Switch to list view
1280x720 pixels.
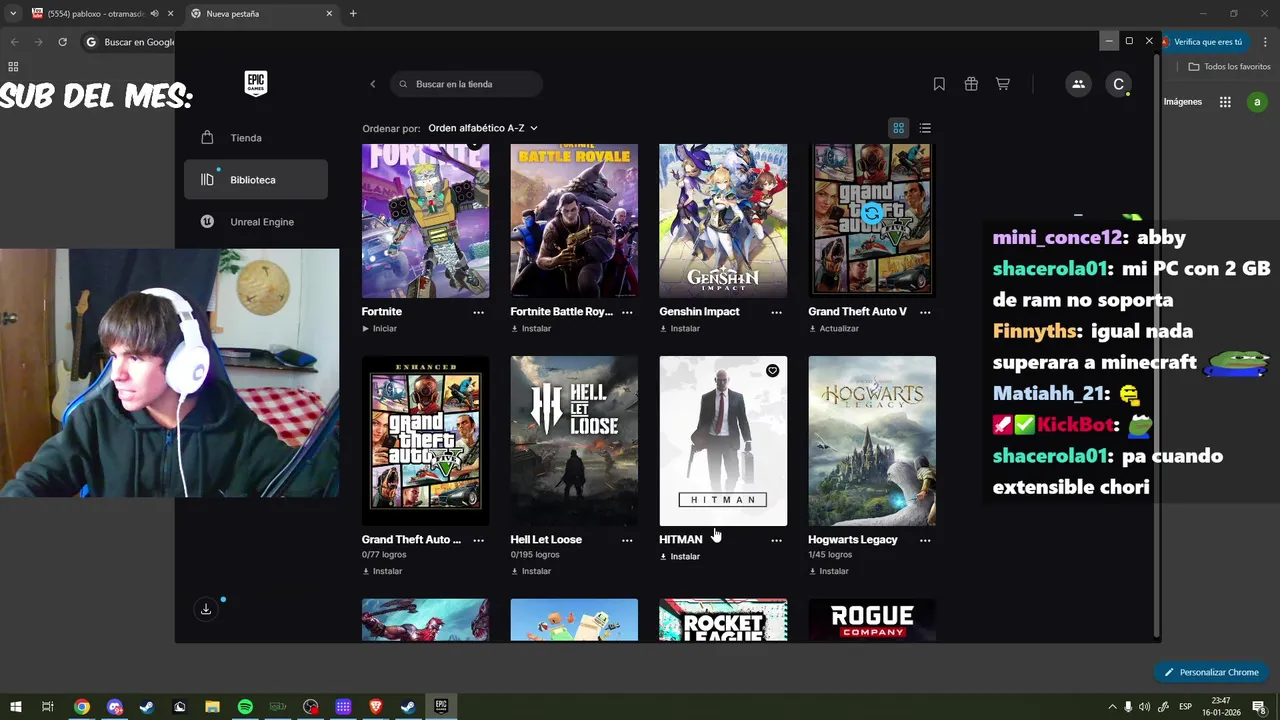click(x=925, y=128)
